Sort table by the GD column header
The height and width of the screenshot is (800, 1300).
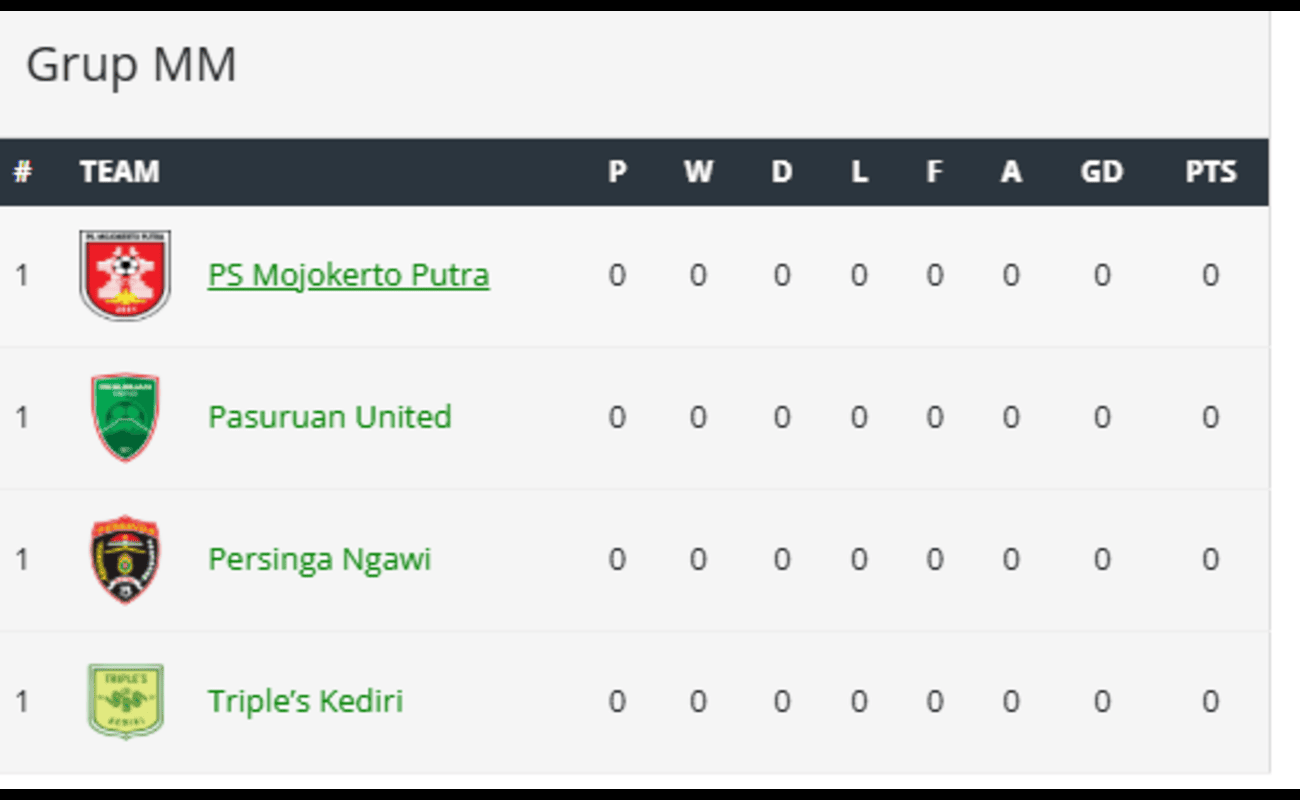tap(1101, 172)
